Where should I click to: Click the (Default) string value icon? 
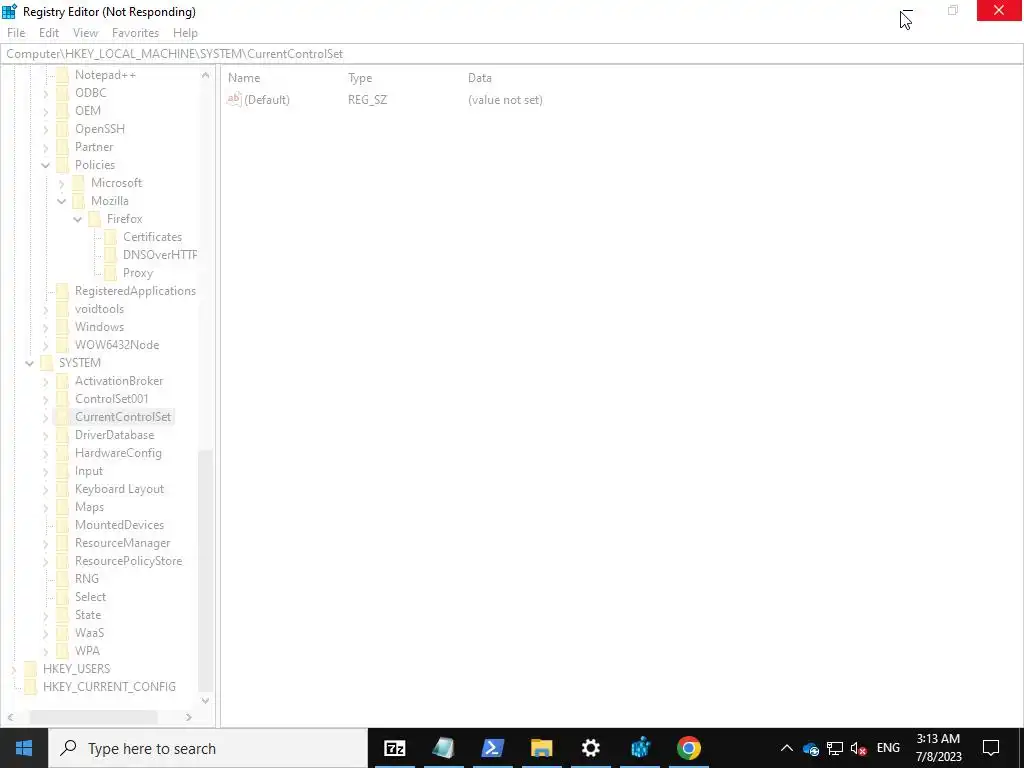234,99
